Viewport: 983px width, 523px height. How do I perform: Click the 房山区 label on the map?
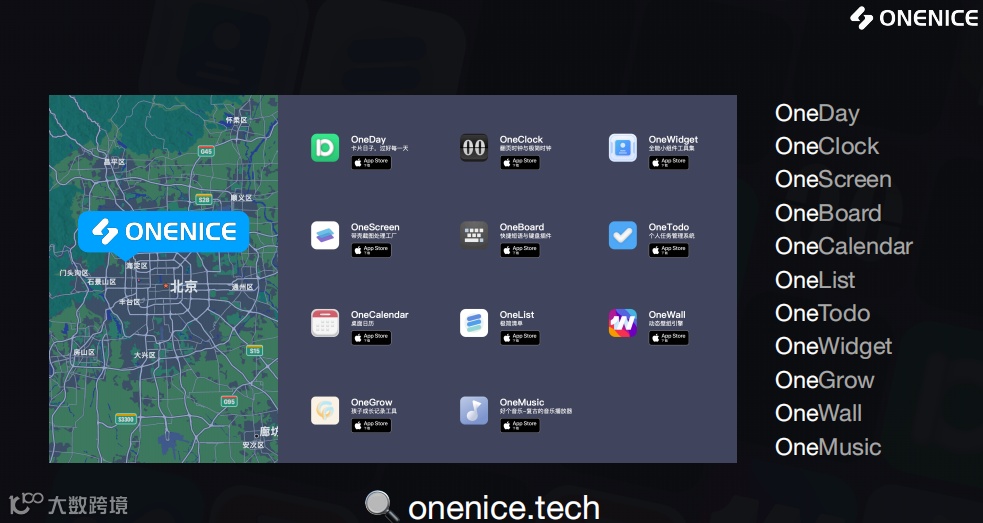pos(84,352)
